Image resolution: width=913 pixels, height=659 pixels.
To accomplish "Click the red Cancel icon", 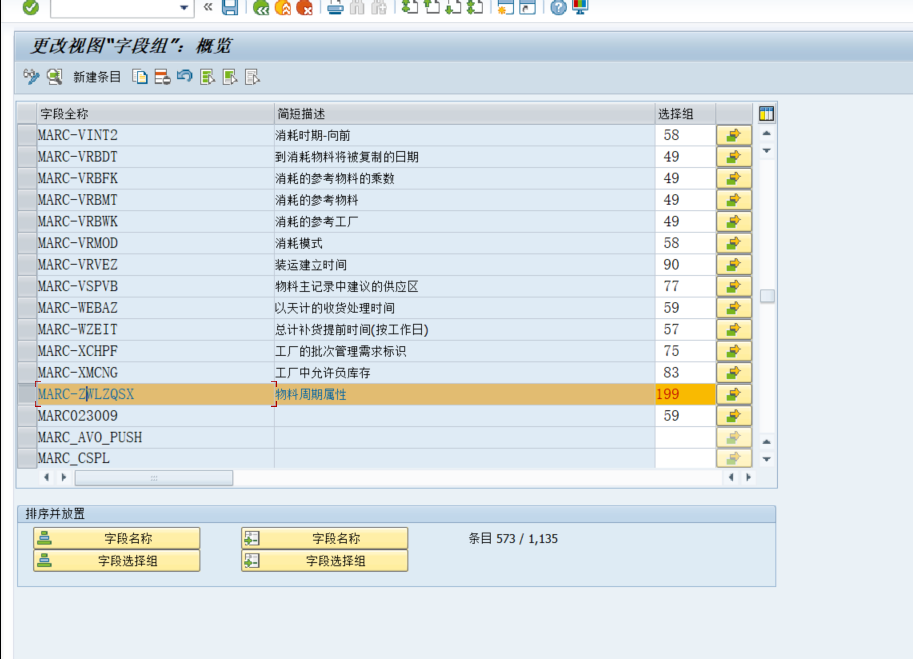I will pos(305,8).
